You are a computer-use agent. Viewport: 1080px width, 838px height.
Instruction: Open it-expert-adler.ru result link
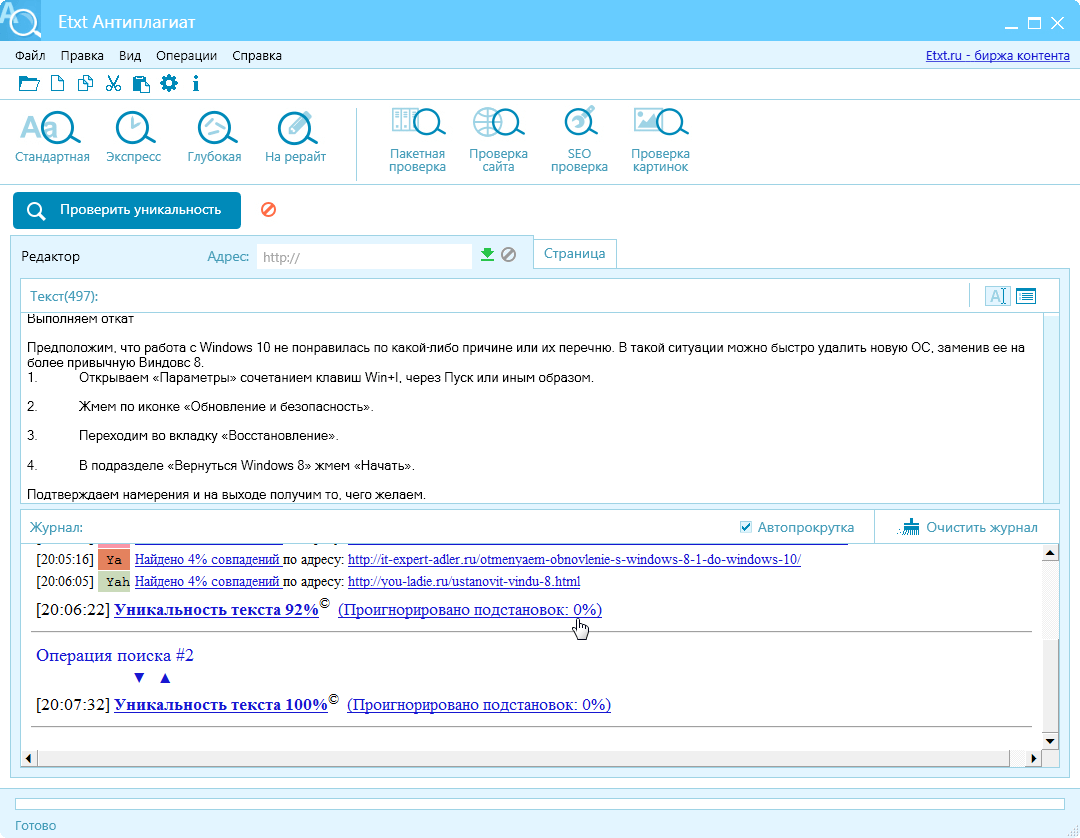click(x=574, y=560)
